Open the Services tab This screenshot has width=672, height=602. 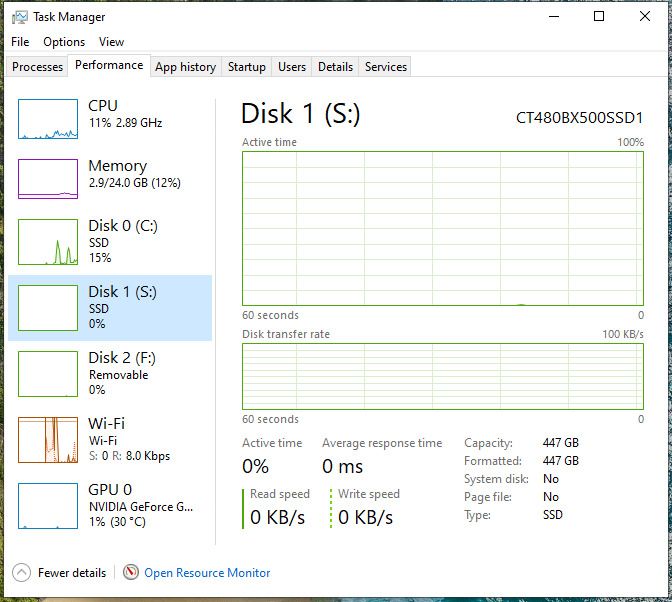(x=386, y=66)
